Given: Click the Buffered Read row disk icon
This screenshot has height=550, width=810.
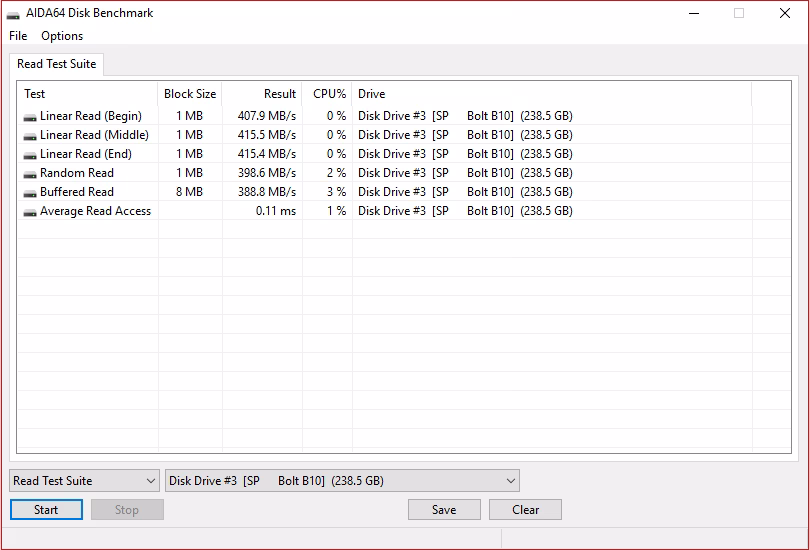Looking at the screenshot, I should (x=30, y=194).
